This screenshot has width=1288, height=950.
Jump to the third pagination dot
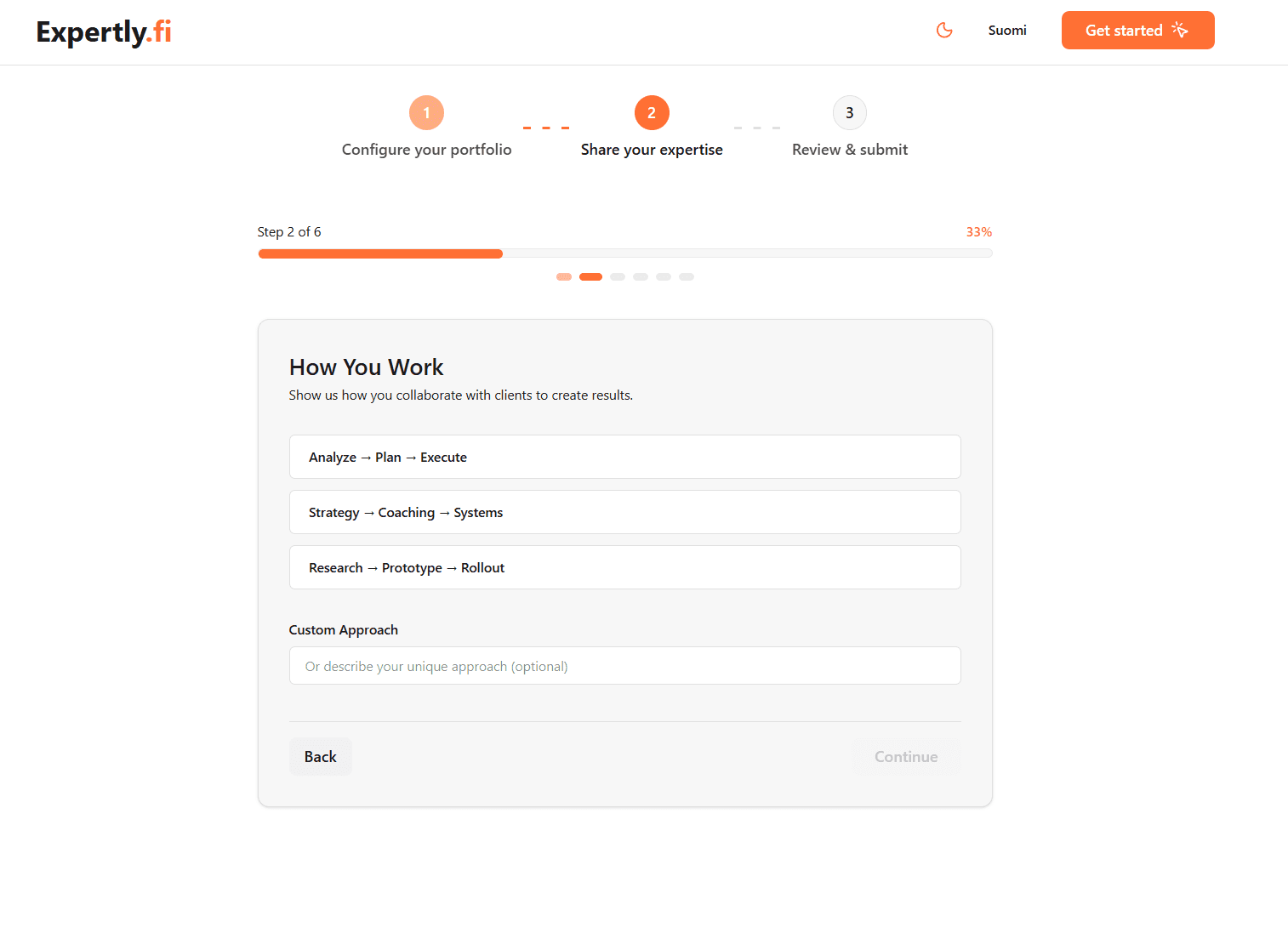click(618, 276)
